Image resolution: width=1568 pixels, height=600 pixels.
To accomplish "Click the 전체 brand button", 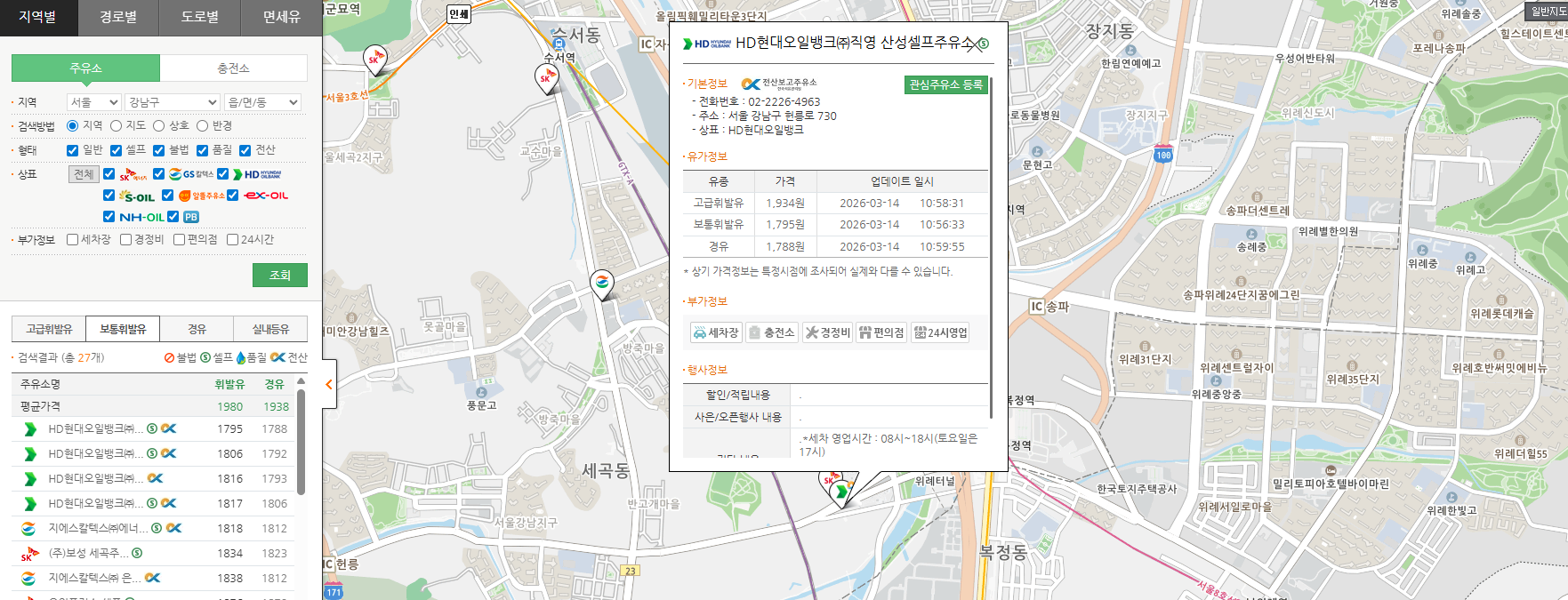I will pyautogui.click(x=84, y=174).
